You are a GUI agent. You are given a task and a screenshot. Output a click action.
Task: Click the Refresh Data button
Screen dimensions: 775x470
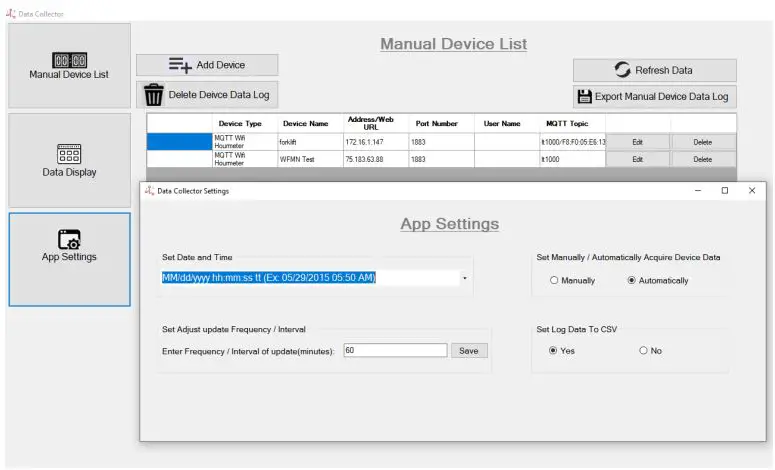(x=654, y=70)
